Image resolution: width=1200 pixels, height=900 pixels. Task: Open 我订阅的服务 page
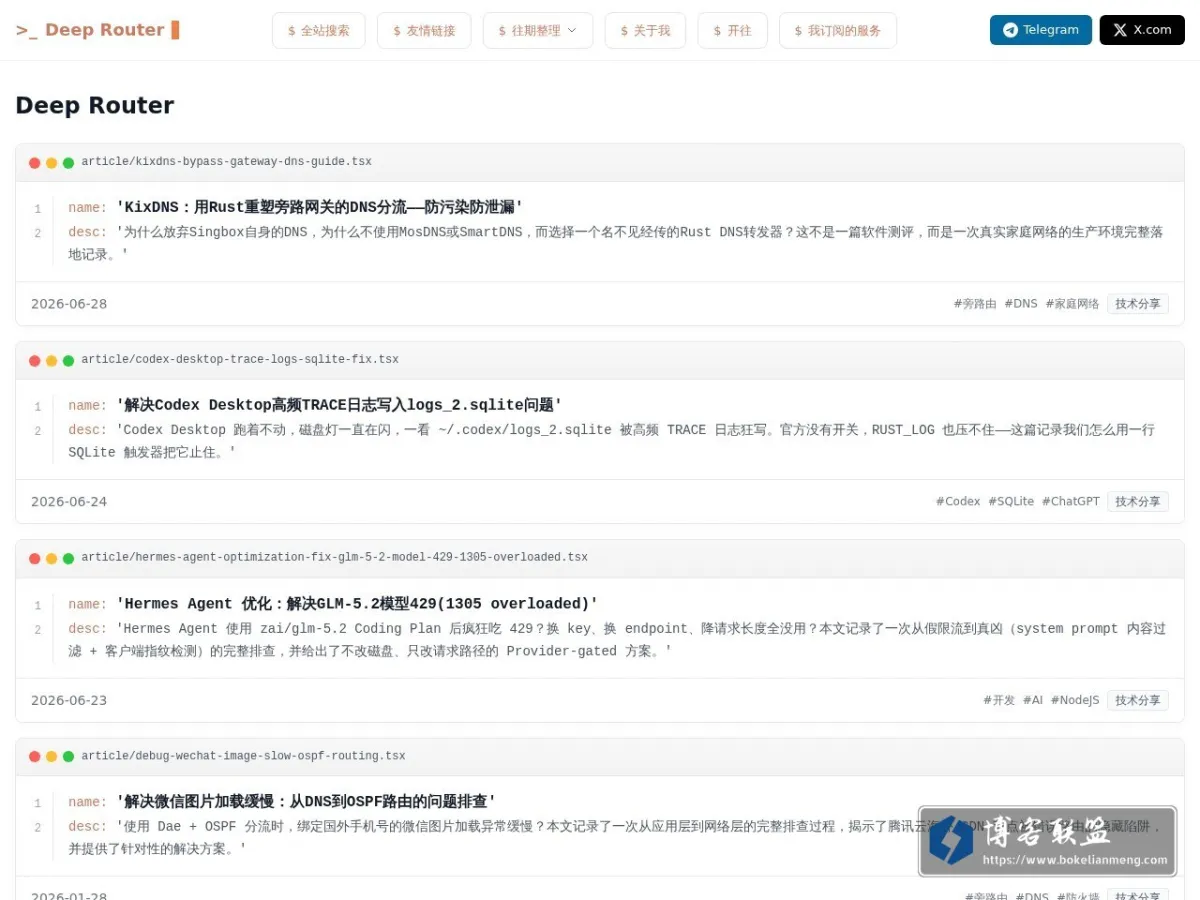838,30
